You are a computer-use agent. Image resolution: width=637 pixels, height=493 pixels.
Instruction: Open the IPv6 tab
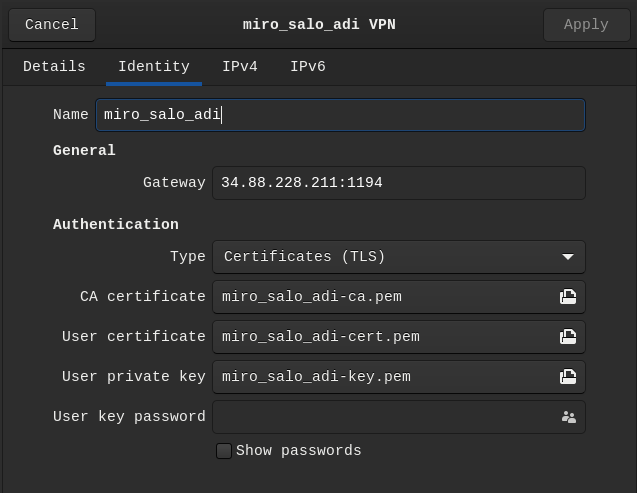tap(308, 67)
